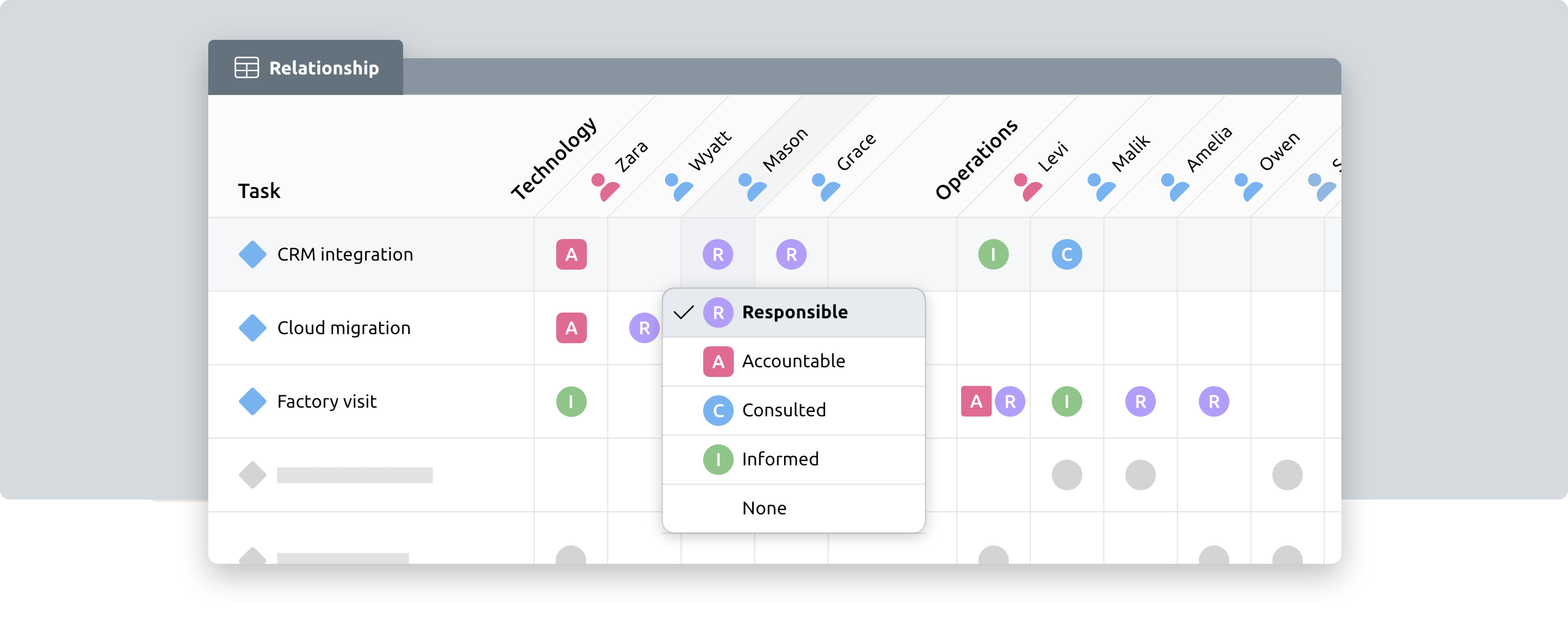Viewport: 1568px width, 619px height.
Task: Switch to the Relationship tab
Action: (x=306, y=67)
